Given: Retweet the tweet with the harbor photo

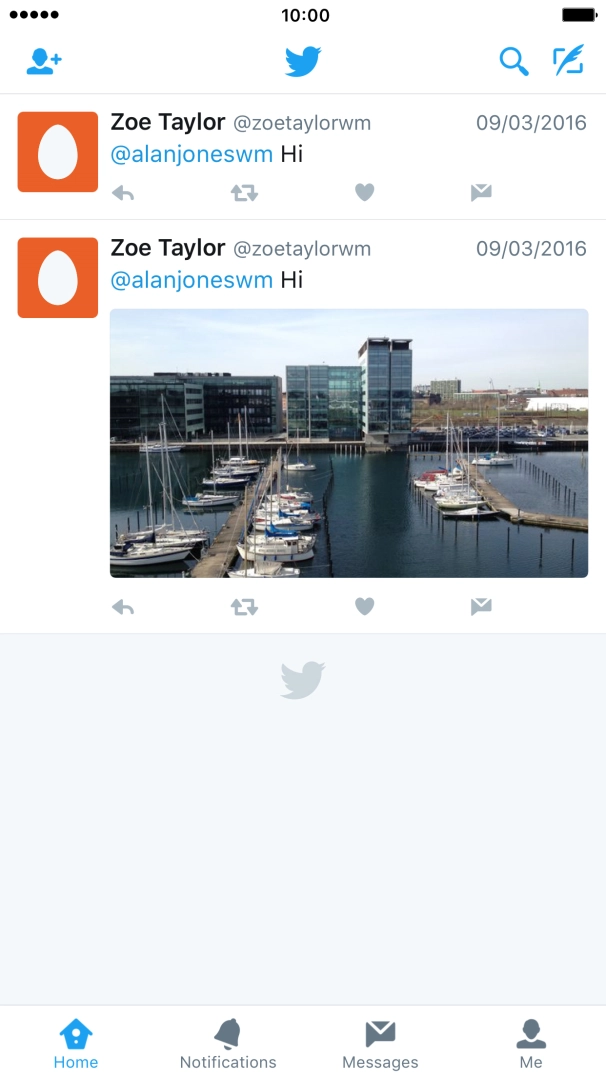Looking at the screenshot, I should coord(243,606).
